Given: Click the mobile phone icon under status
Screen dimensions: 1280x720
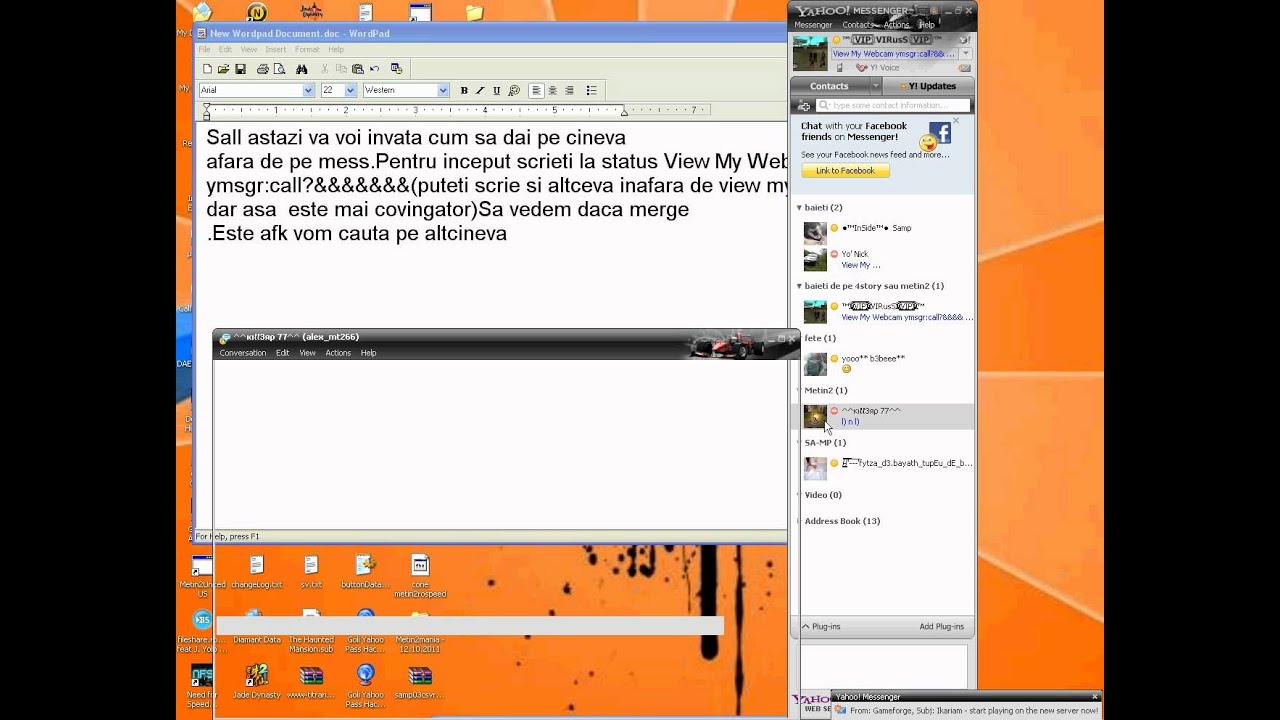Looking at the screenshot, I should [840, 68].
